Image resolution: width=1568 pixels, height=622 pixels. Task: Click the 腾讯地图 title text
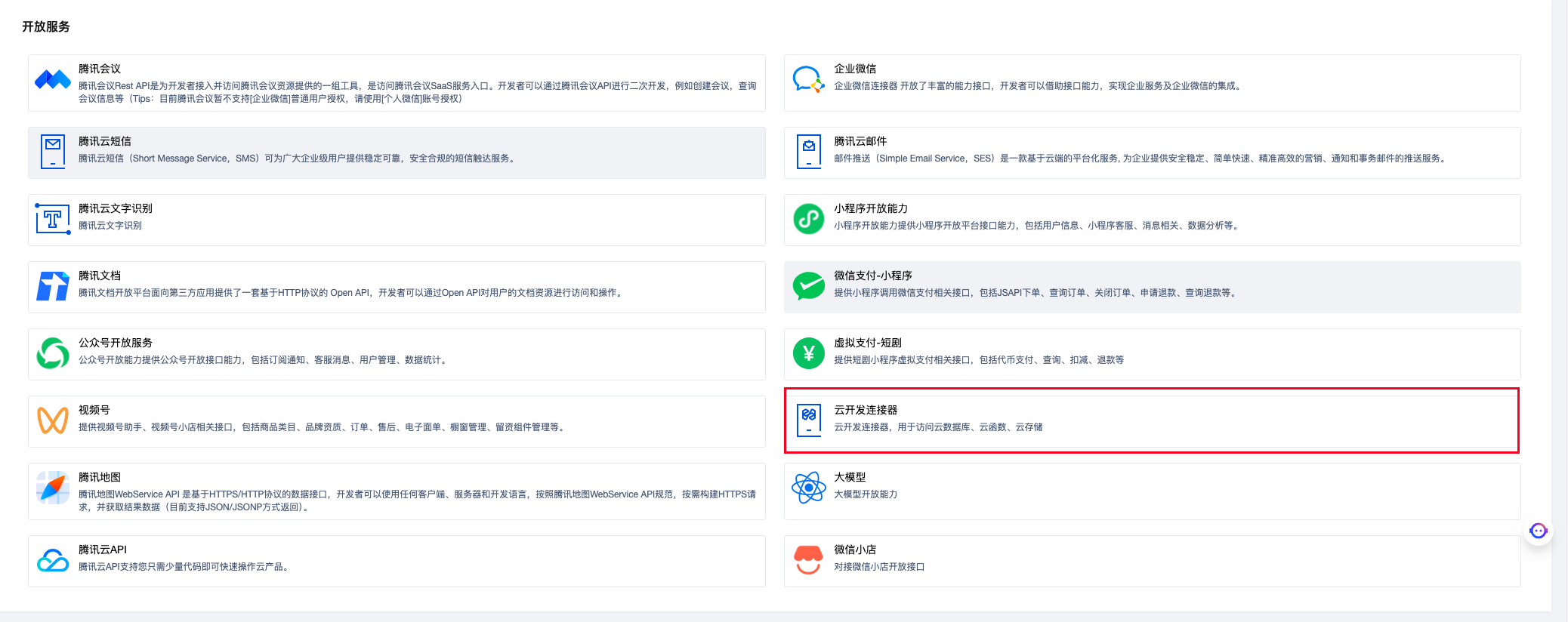pyautogui.click(x=100, y=477)
